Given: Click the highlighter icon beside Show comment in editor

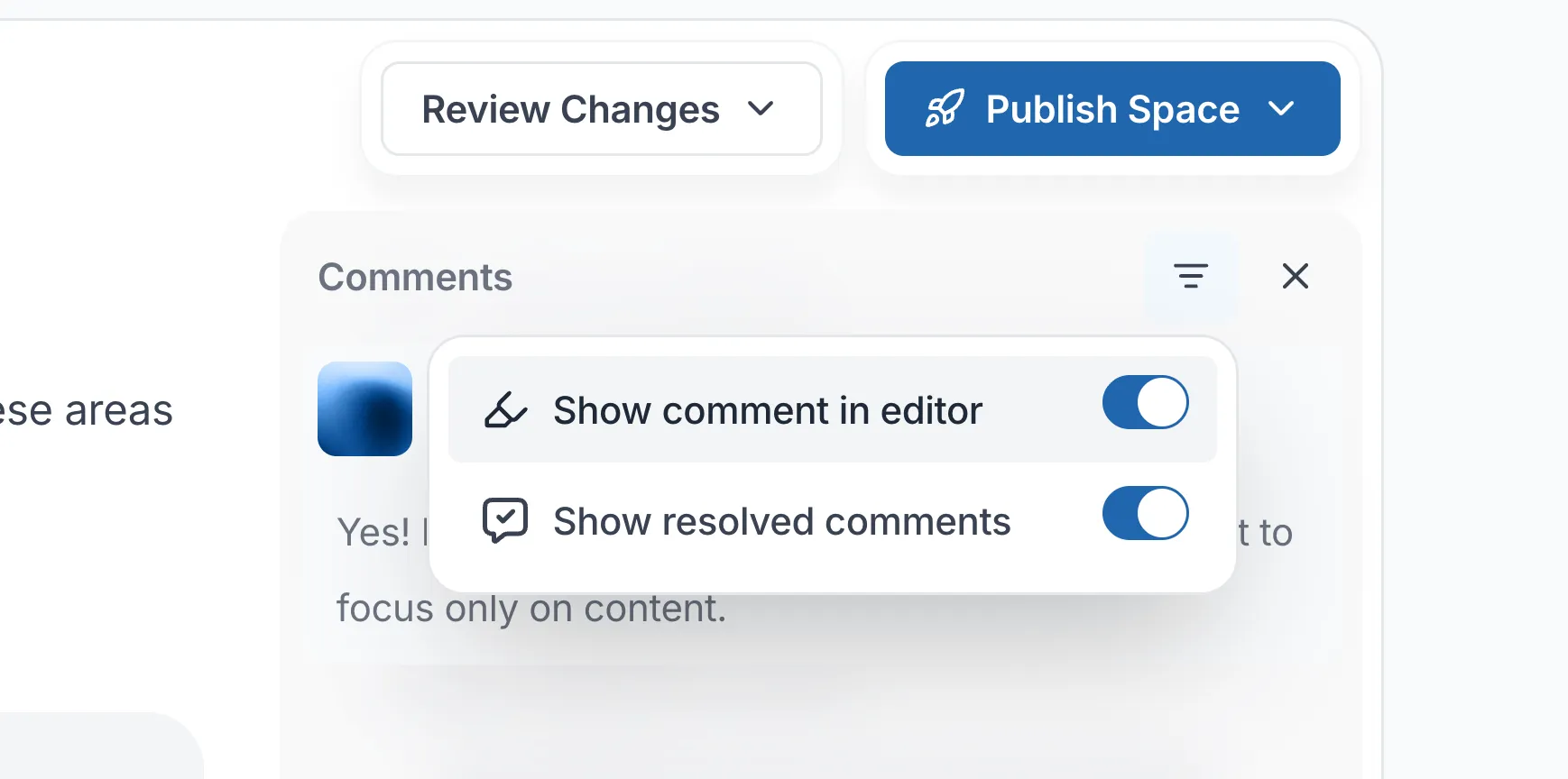Looking at the screenshot, I should 505,410.
